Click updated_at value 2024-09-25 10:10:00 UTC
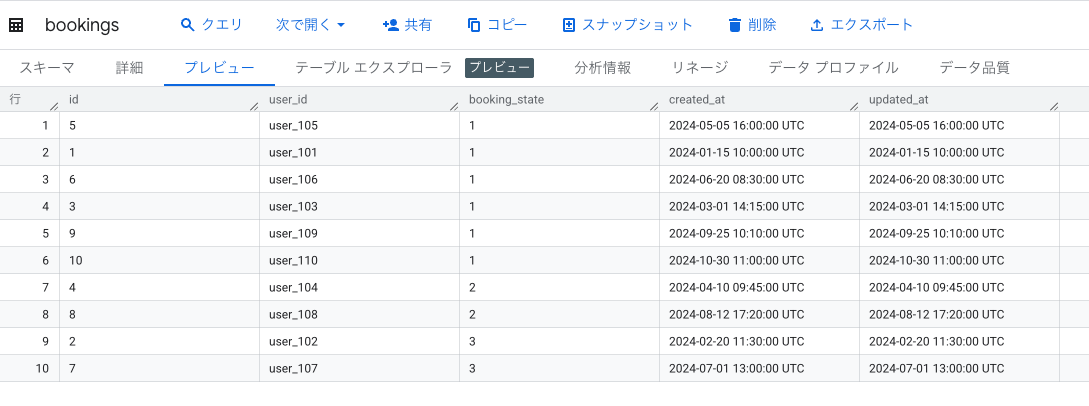Viewport: 1089px width, 406px height. pos(936,234)
